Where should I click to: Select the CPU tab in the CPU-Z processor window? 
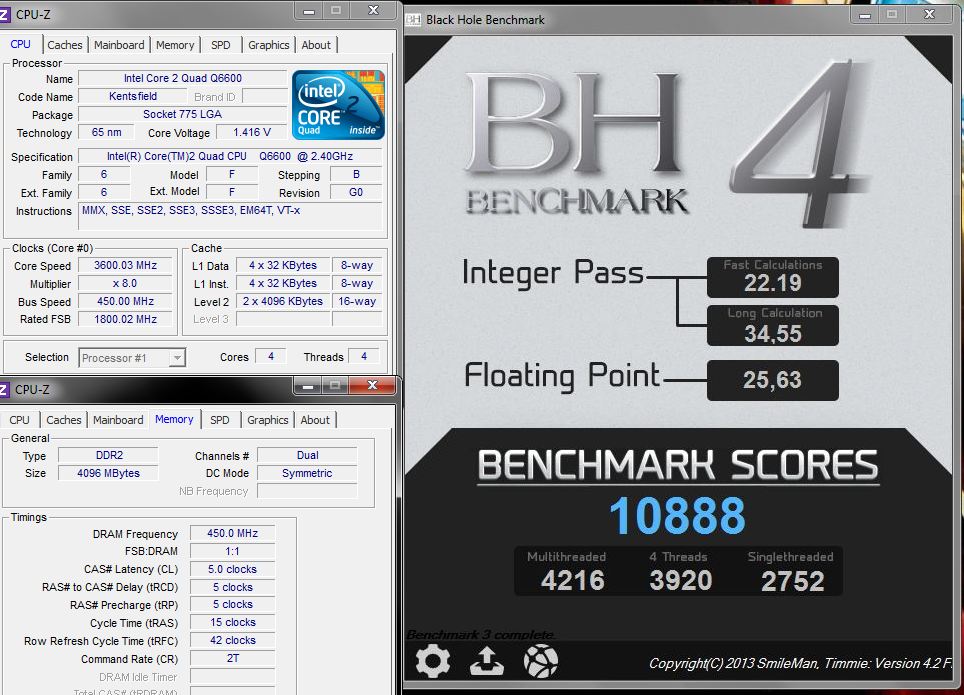(20, 44)
